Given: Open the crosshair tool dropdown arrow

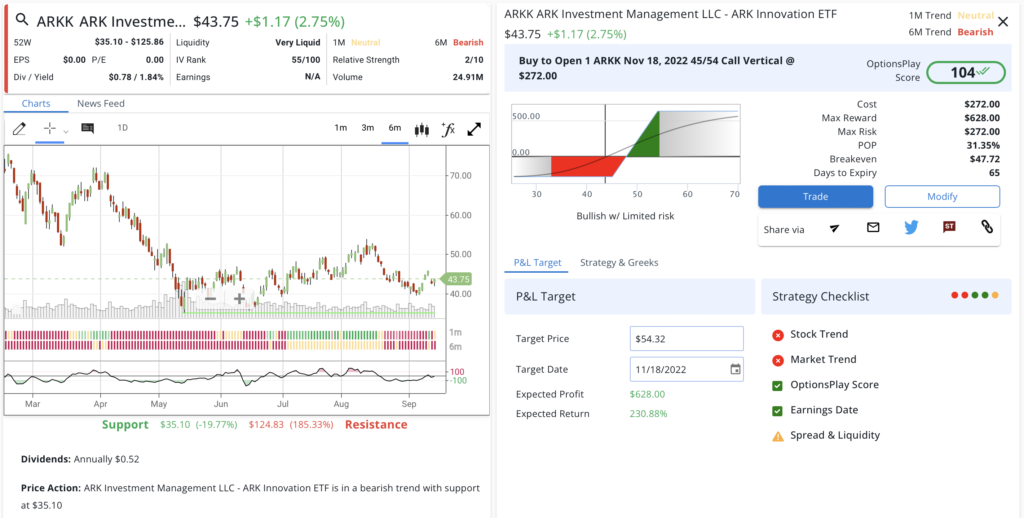Looking at the screenshot, I should click(x=66, y=131).
